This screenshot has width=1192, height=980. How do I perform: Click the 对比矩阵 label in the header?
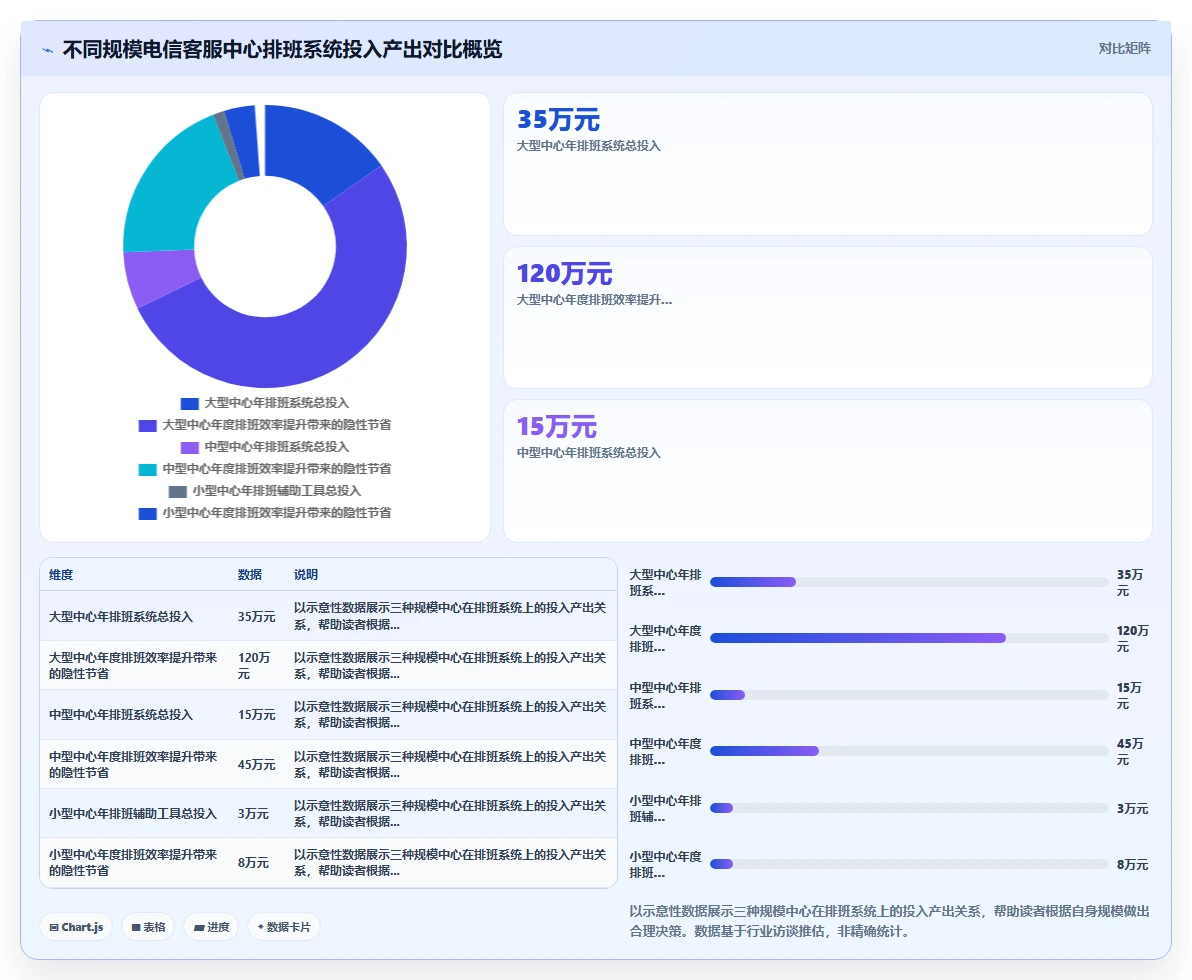pyautogui.click(x=1124, y=49)
